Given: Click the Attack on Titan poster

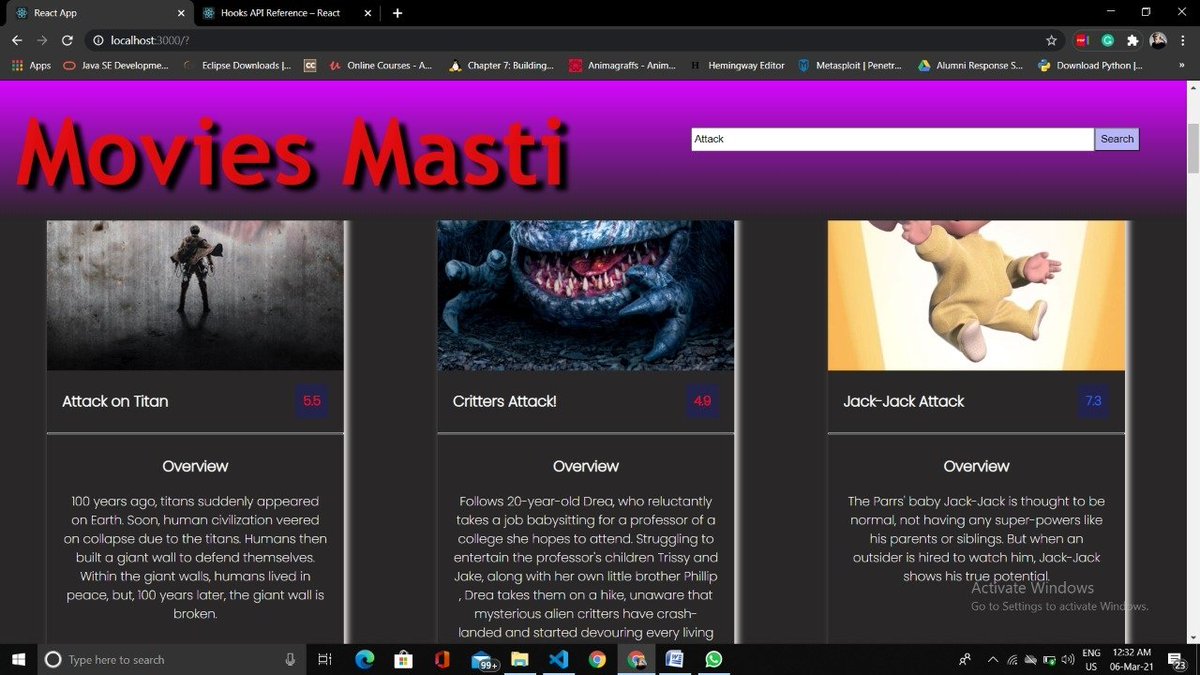Looking at the screenshot, I should pos(195,296).
